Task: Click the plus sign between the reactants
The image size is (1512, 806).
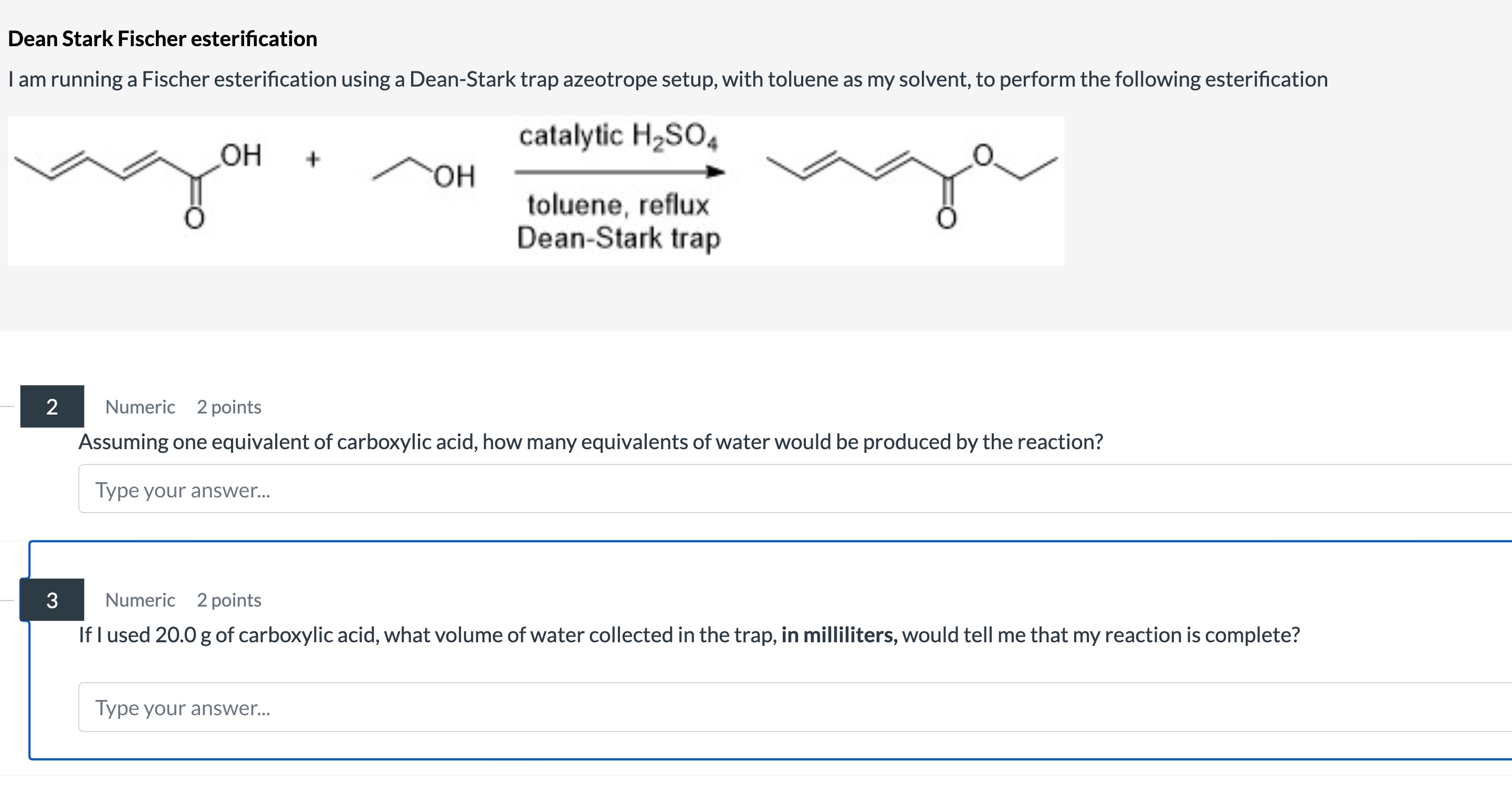Action: coord(313,159)
